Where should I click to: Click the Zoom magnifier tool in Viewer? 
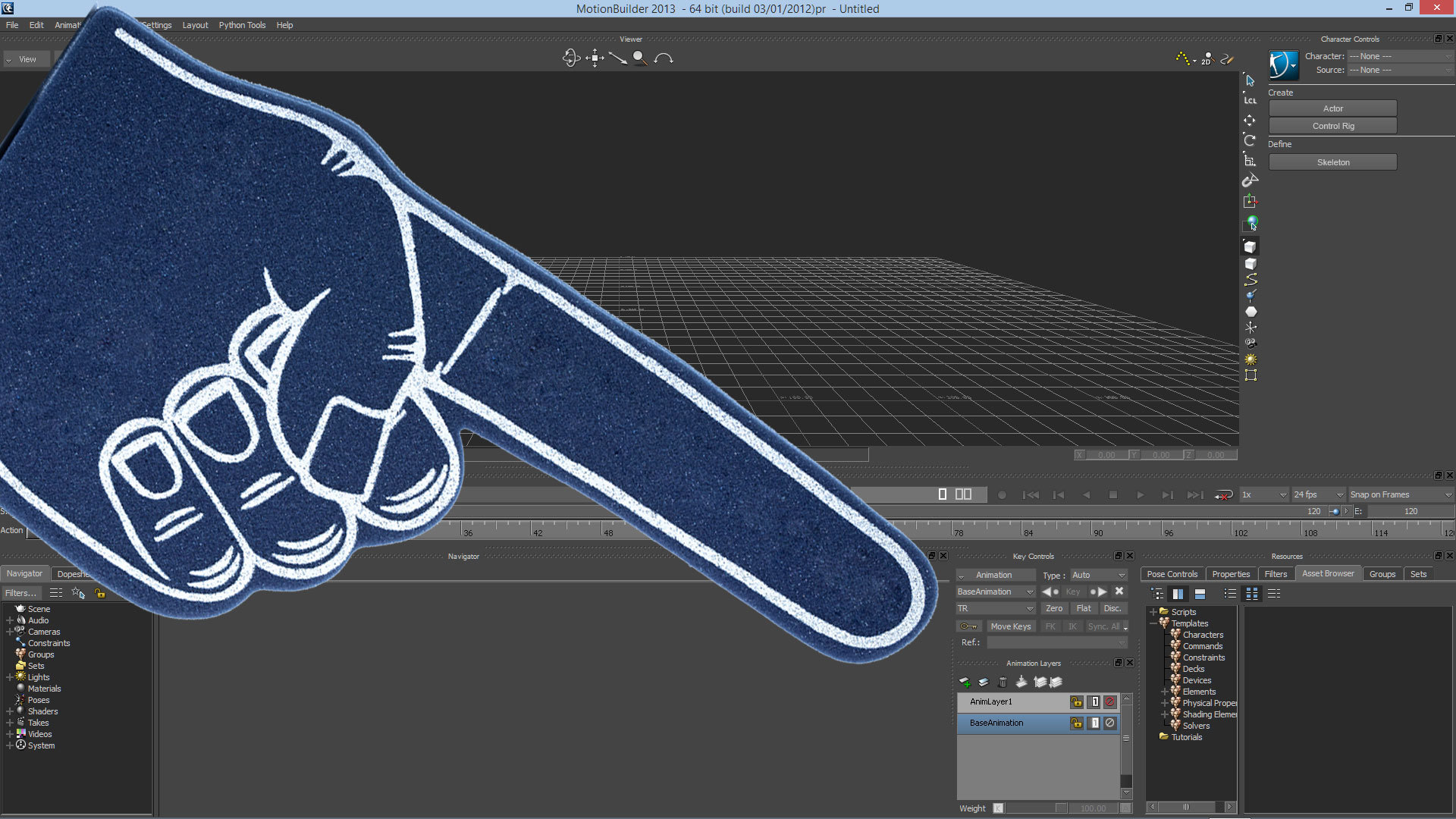[640, 58]
